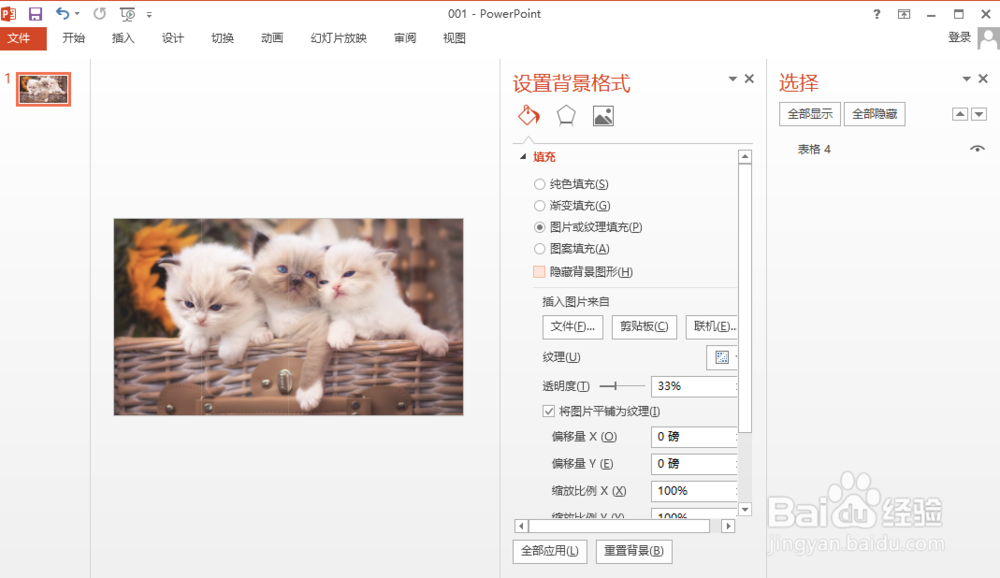The width and height of the screenshot is (1000, 578).
Task: Click Send Backward down arrow in selection pane
Action: [x=979, y=114]
